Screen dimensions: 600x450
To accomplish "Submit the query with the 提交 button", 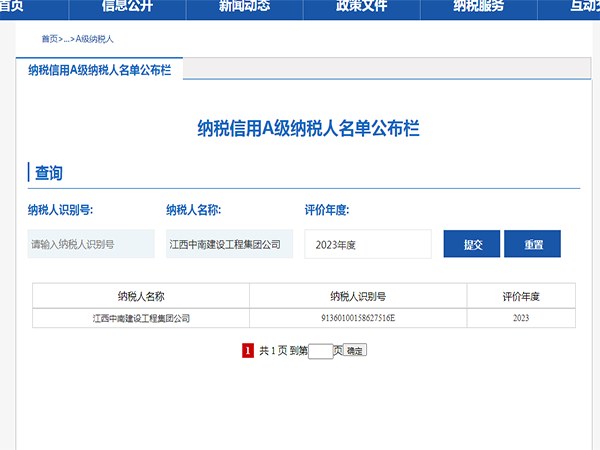I will click(472, 244).
